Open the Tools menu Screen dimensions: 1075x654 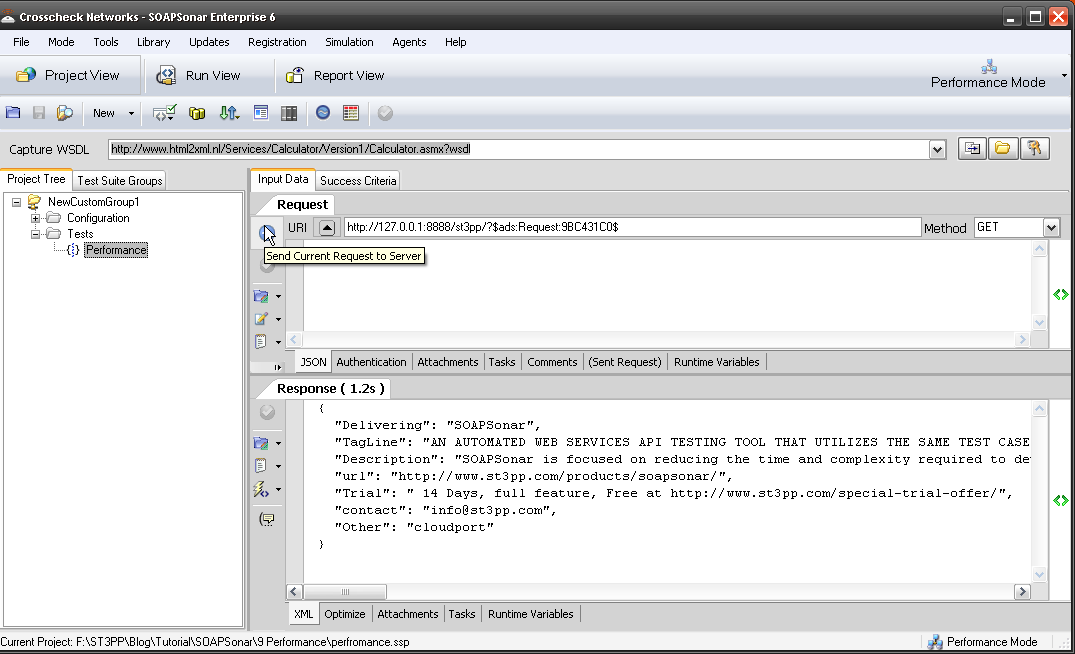click(x=106, y=42)
